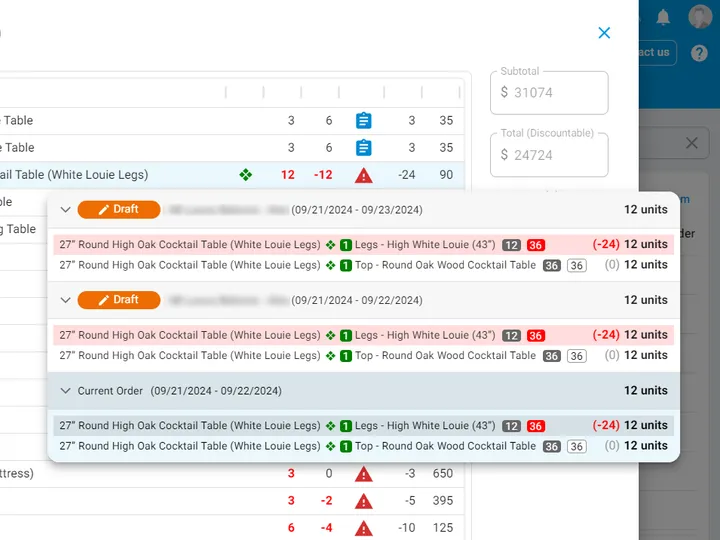Open the Draft badge ending 09/22/2024
The height and width of the screenshot is (540, 720).
pos(119,300)
